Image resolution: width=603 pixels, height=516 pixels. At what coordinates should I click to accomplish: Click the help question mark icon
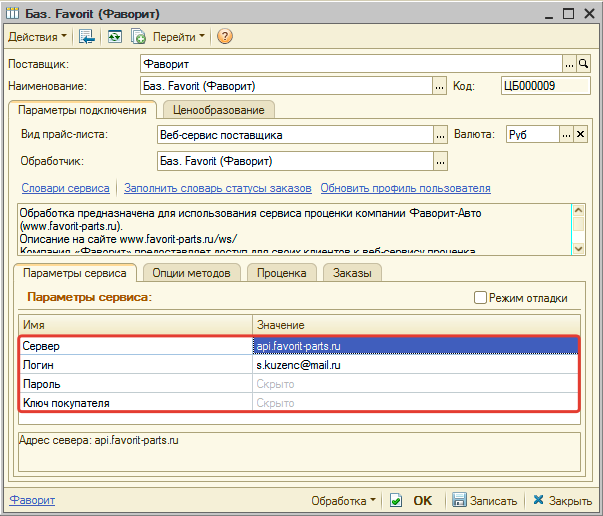225,37
